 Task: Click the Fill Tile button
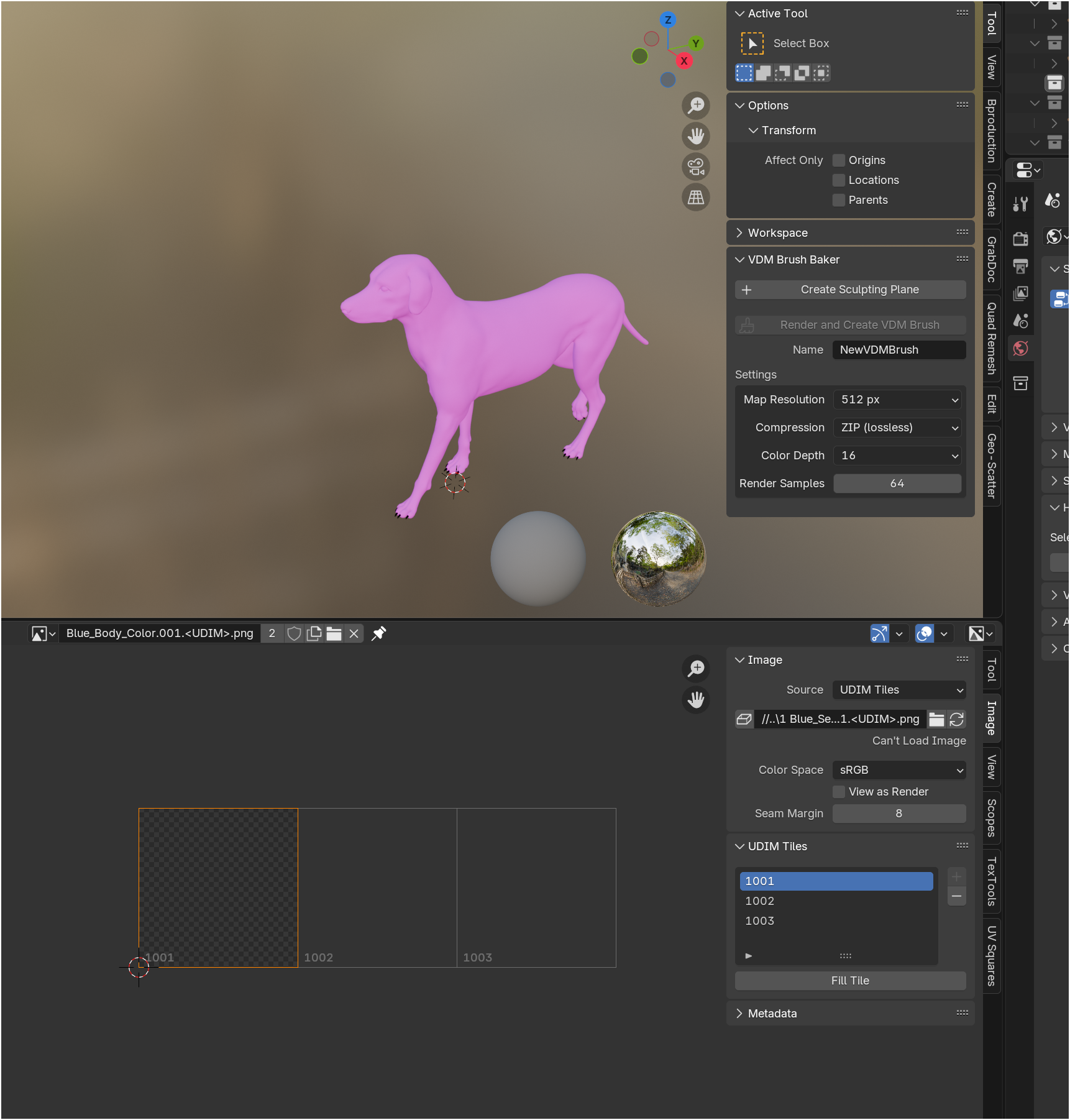tap(851, 981)
